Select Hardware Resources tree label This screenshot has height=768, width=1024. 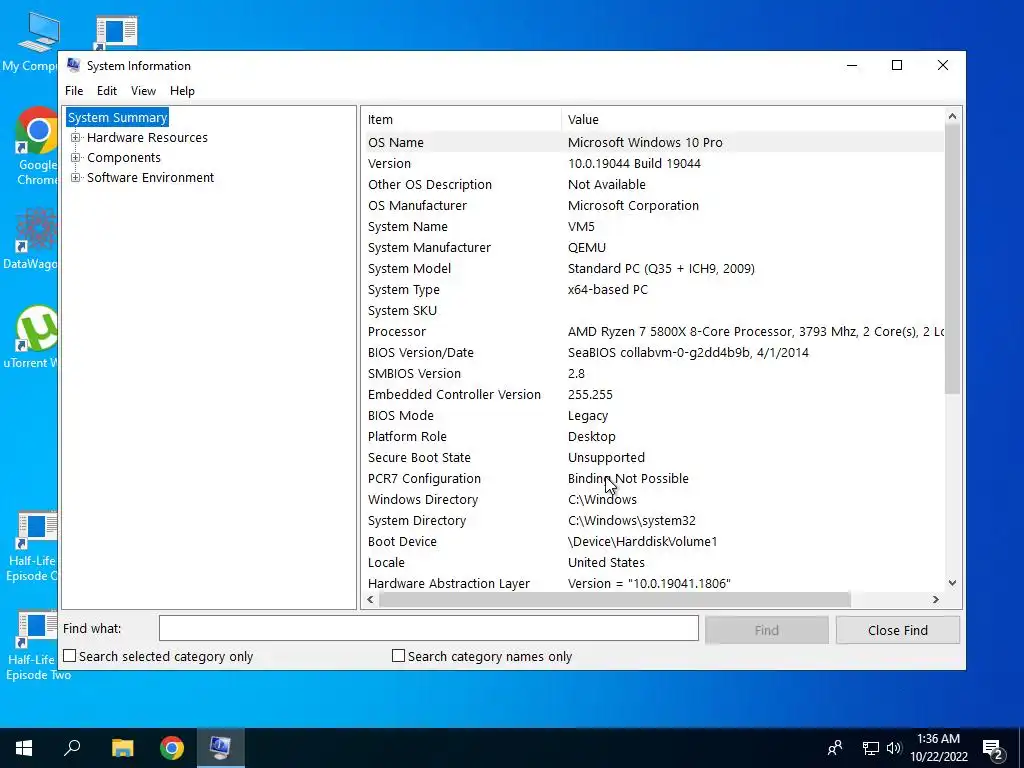pos(147,138)
